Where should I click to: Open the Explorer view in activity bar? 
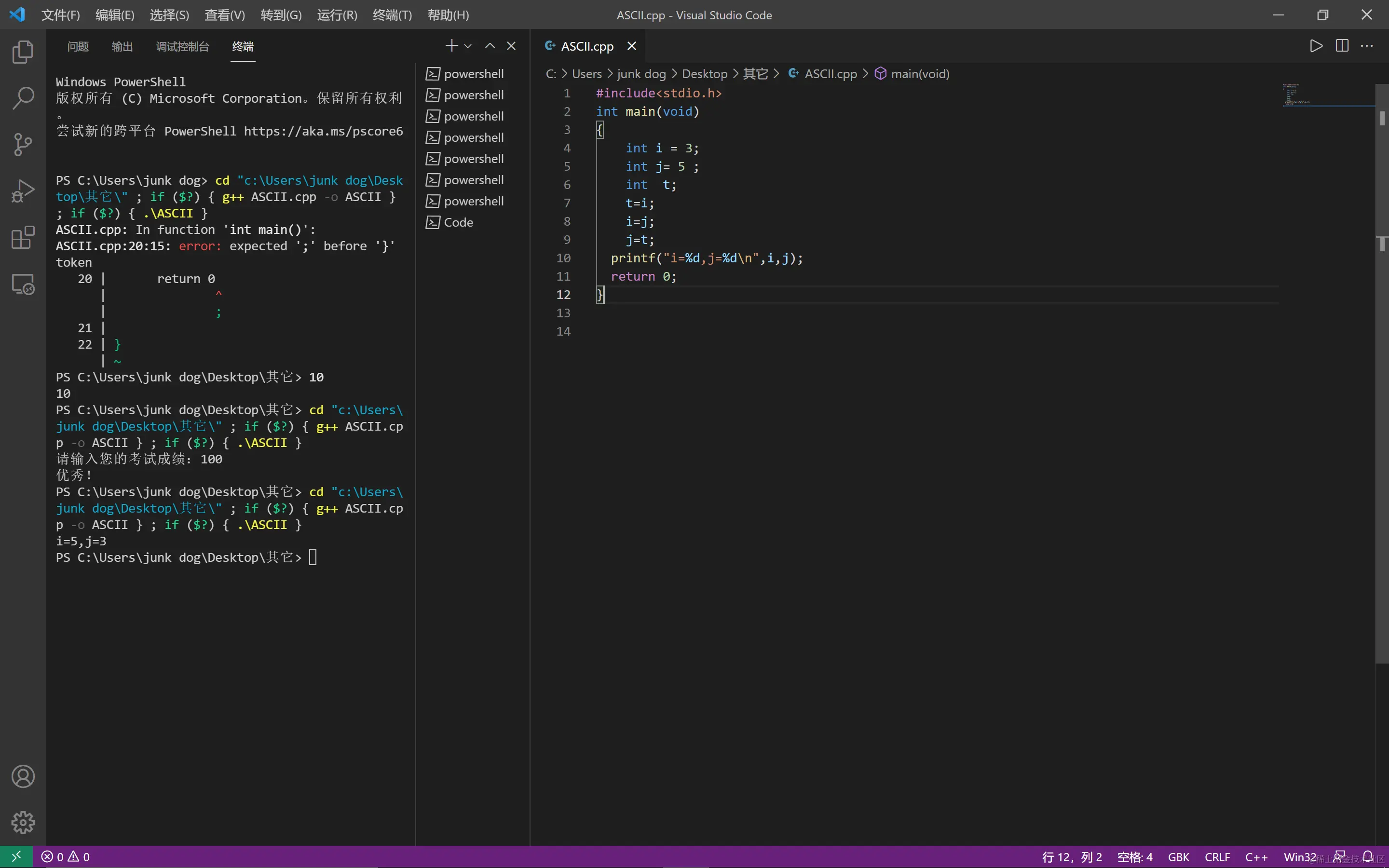click(x=23, y=52)
